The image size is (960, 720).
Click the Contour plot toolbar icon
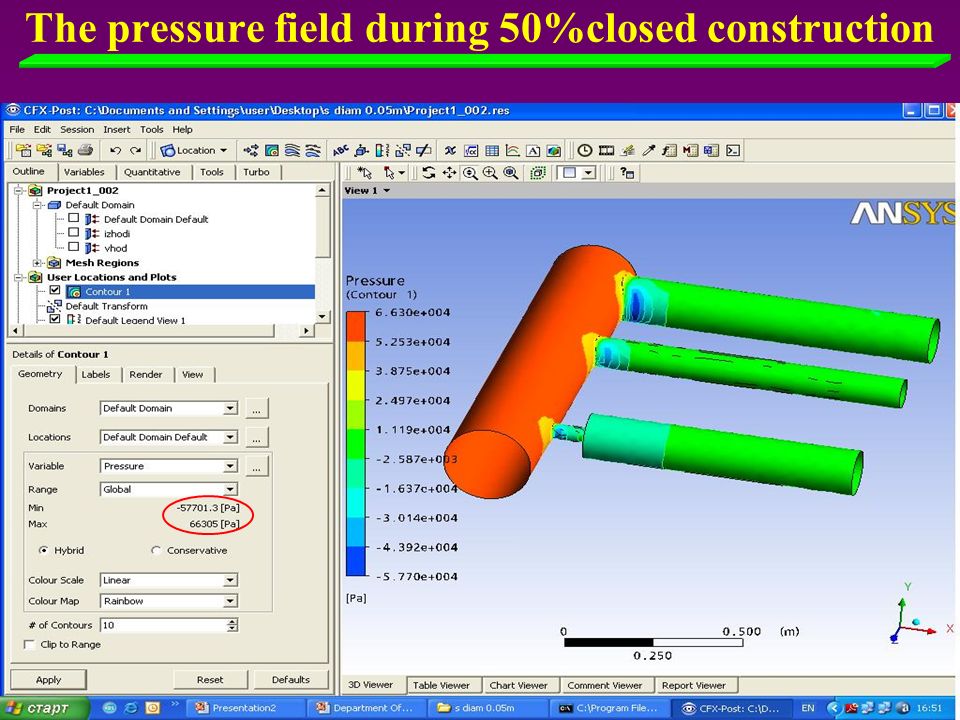tap(272, 150)
